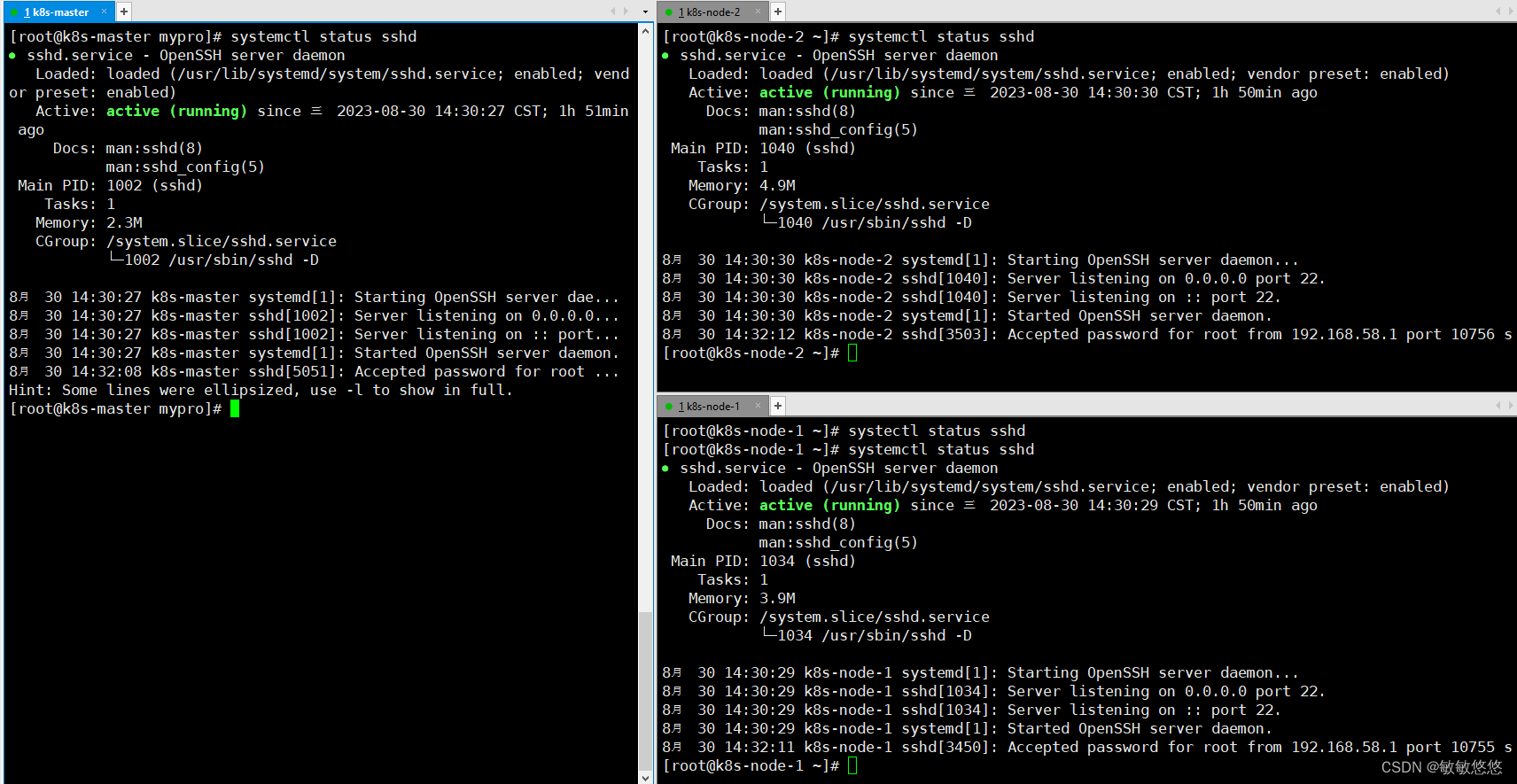Close the k8s-node-1 tab with its X
Image resolution: width=1517 pixels, height=784 pixels.
point(758,406)
